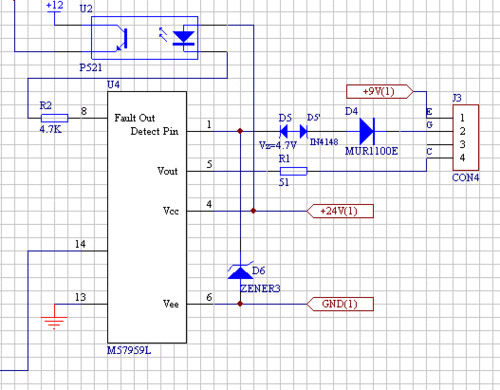
Task: Click the P521 part label
Action: pos(91,68)
